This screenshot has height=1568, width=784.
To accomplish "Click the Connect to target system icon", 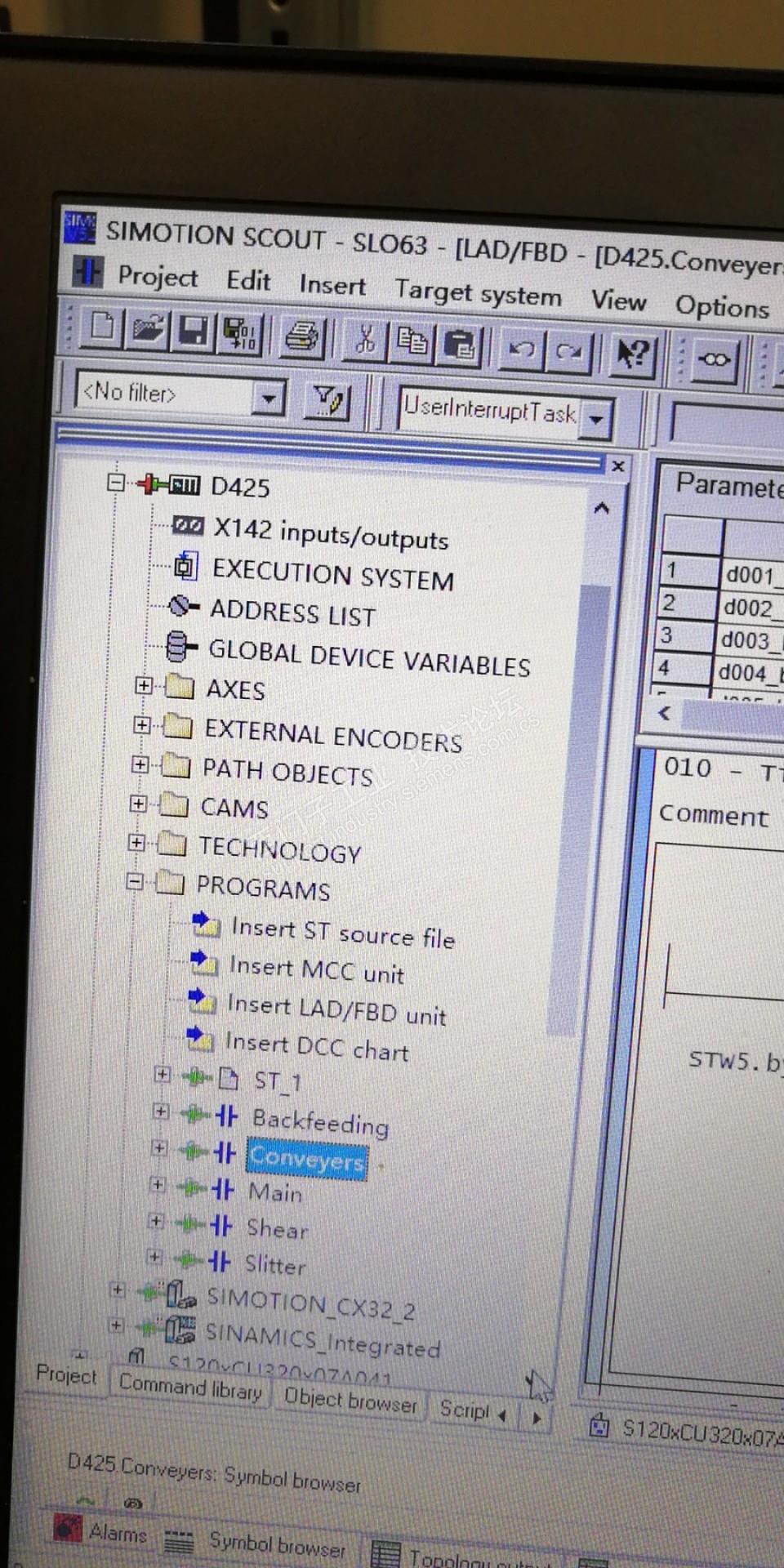I will pos(715,359).
